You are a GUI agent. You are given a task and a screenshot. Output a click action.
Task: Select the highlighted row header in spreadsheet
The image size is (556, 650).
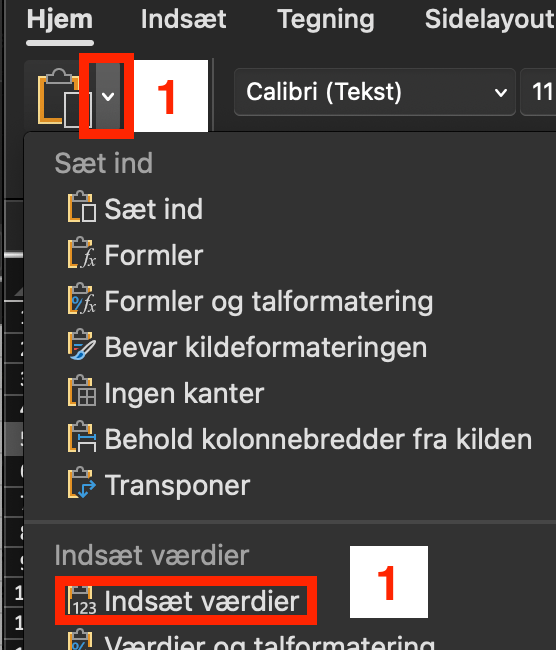(x=13, y=439)
